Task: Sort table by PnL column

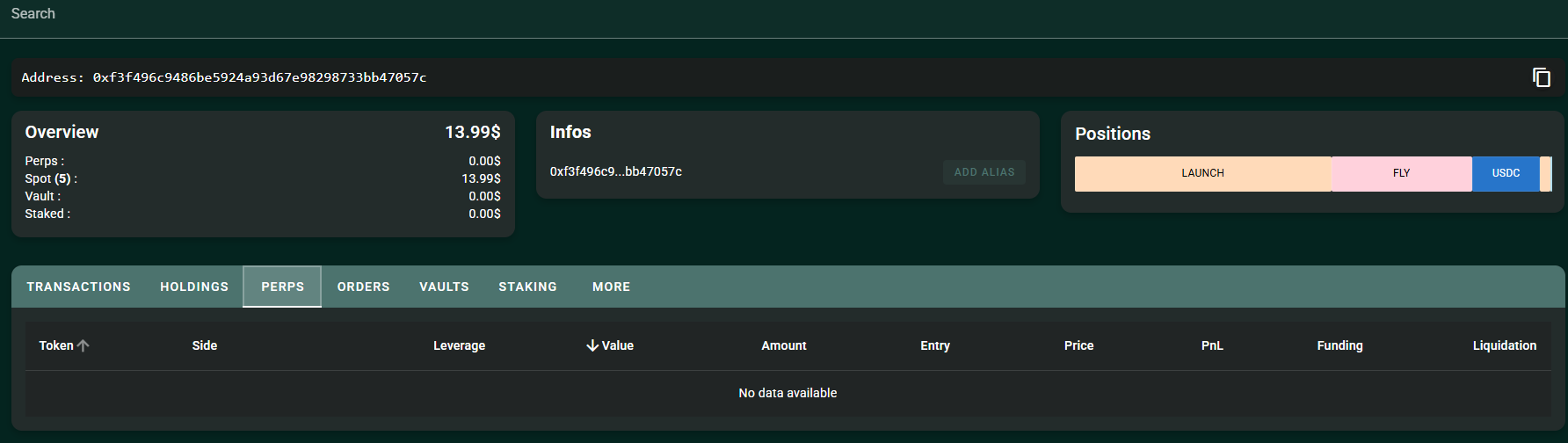Action: [1212, 345]
